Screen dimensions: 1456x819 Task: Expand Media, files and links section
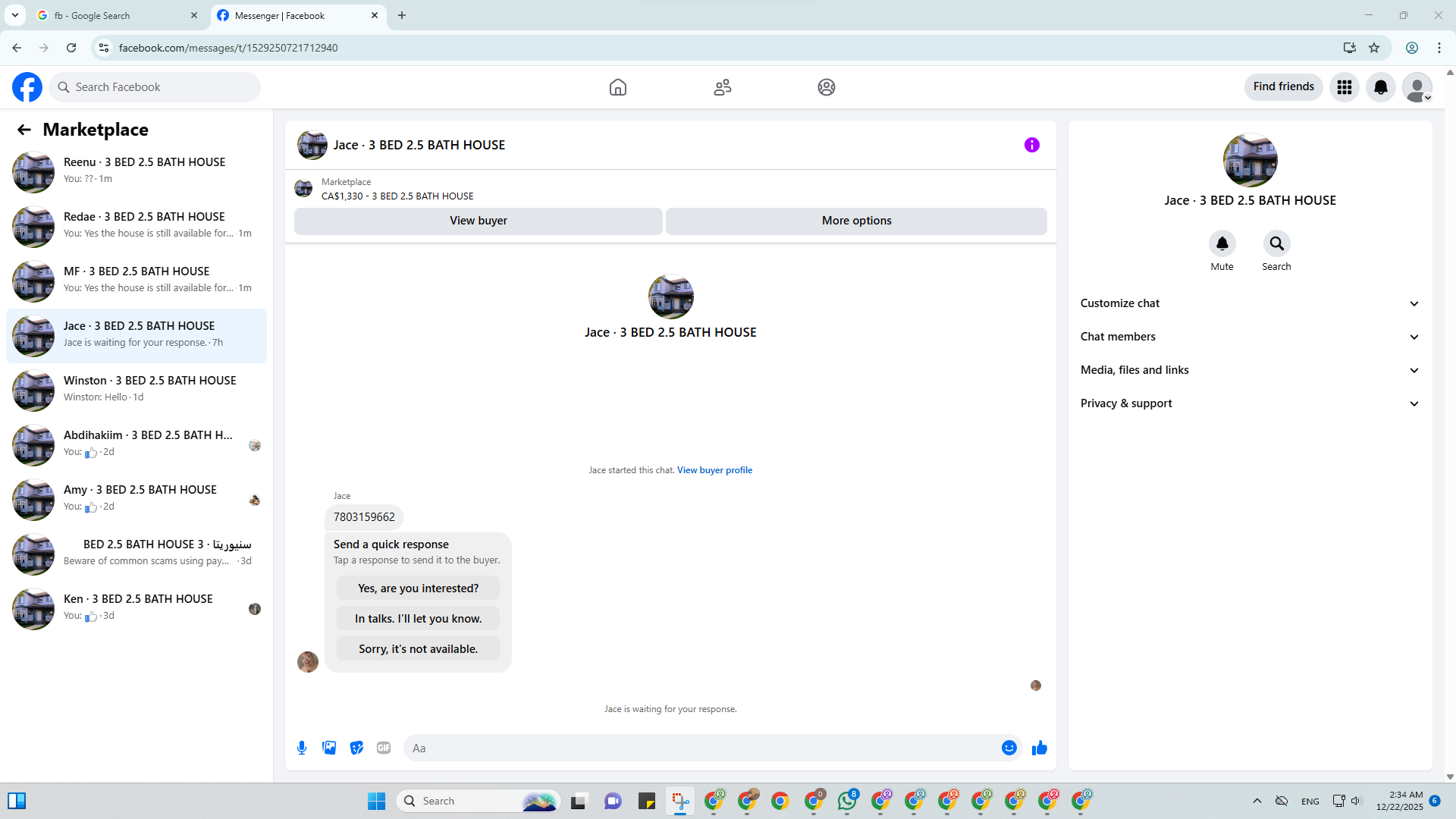[1249, 370]
